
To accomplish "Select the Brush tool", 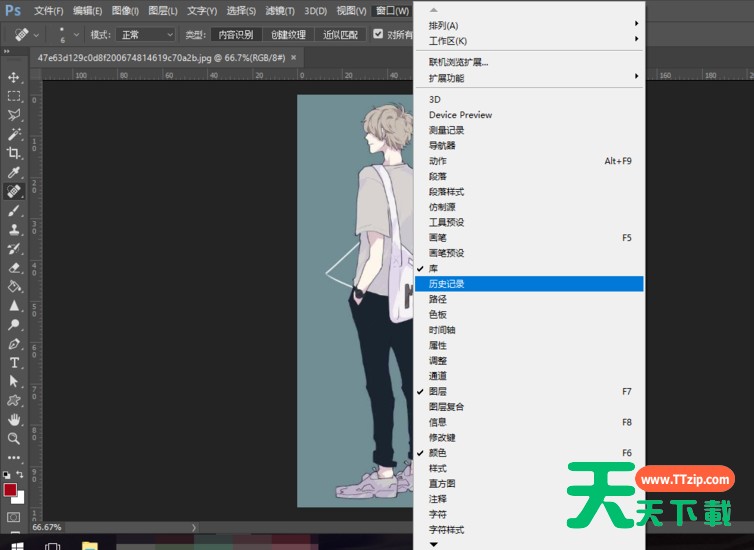I will [x=14, y=211].
